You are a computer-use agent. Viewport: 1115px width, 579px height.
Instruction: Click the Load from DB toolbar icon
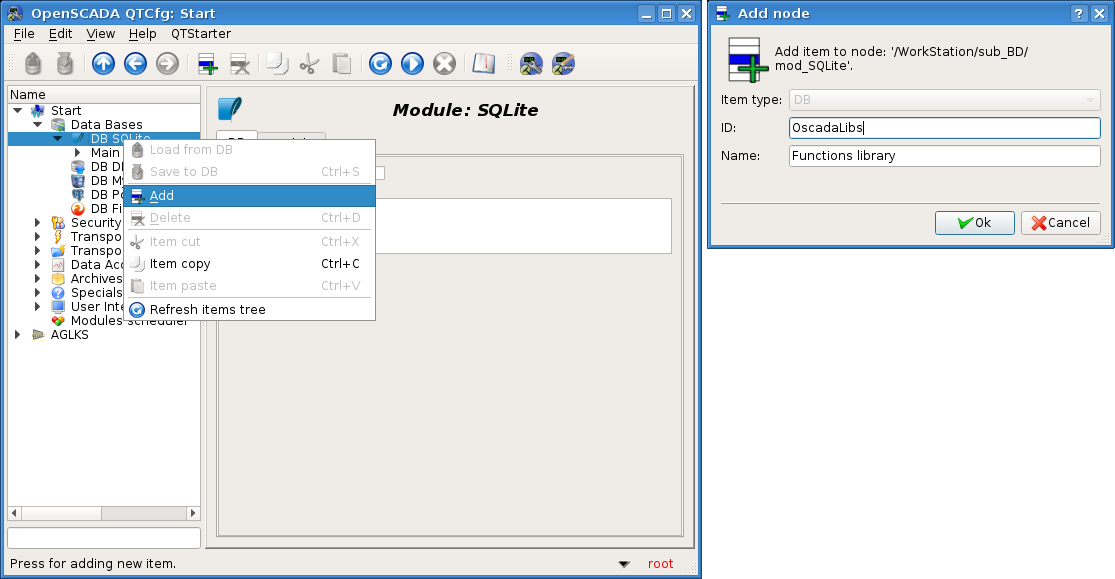pos(33,64)
